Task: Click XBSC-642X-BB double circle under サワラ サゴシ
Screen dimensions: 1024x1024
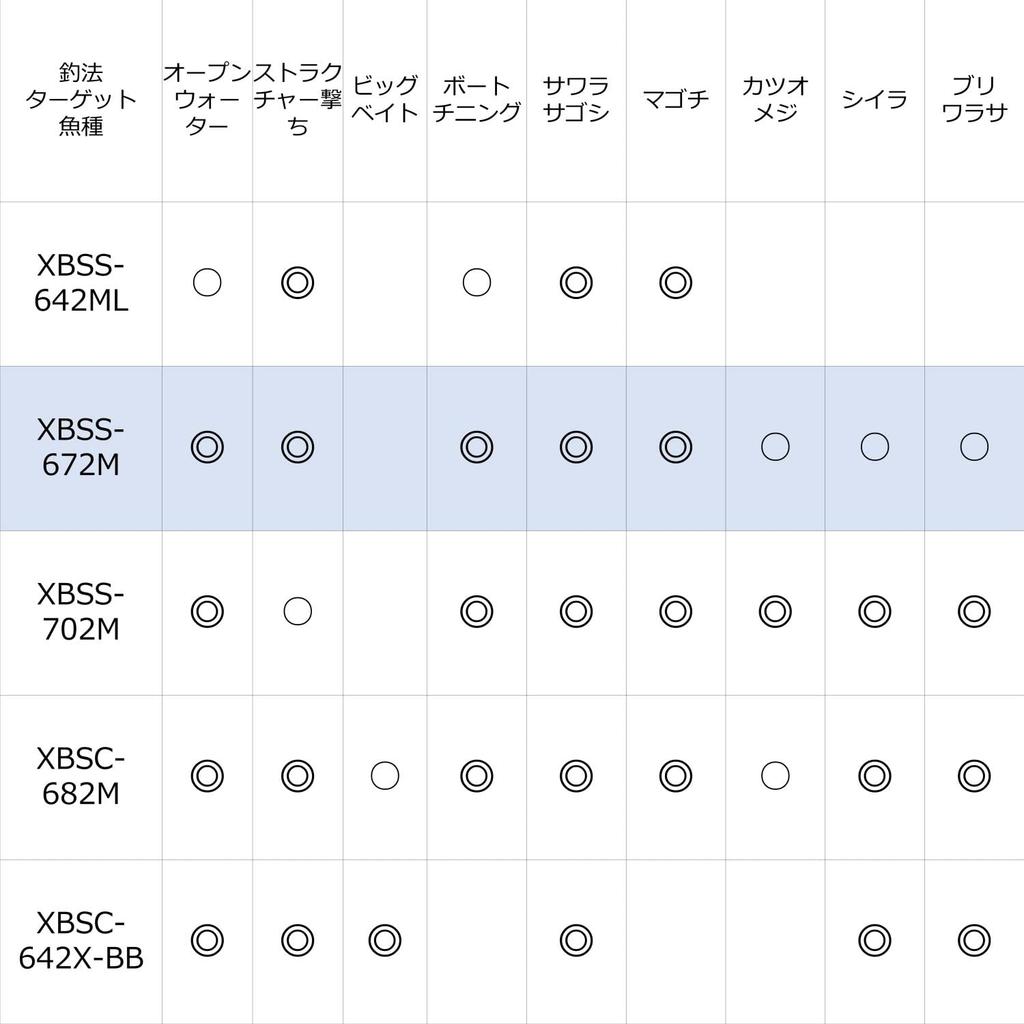Action: tap(576, 940)
